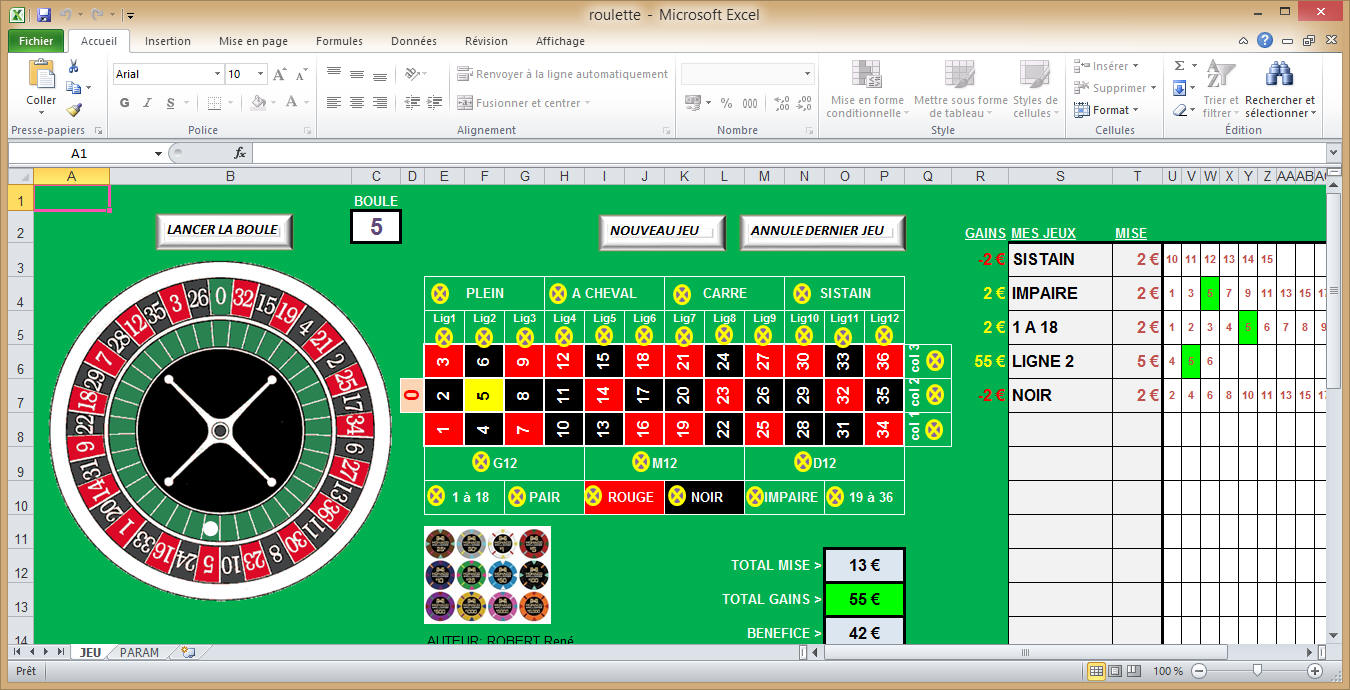Click the Format Painter brush icon
Viewport: 1350px width, 690px height.
pos(73,110)
